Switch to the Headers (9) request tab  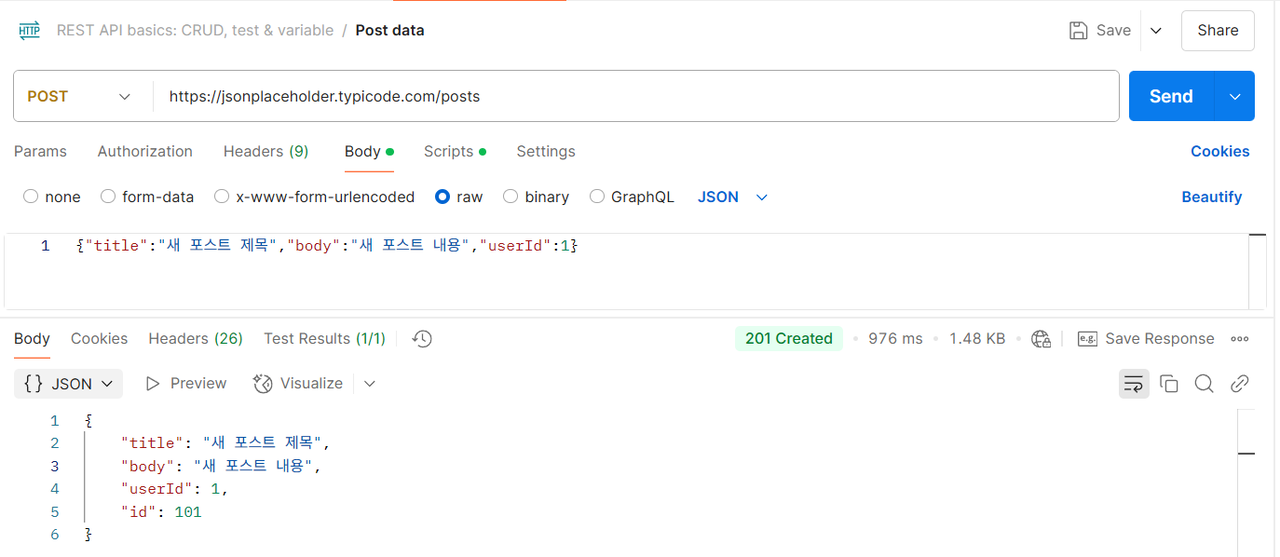266,152
